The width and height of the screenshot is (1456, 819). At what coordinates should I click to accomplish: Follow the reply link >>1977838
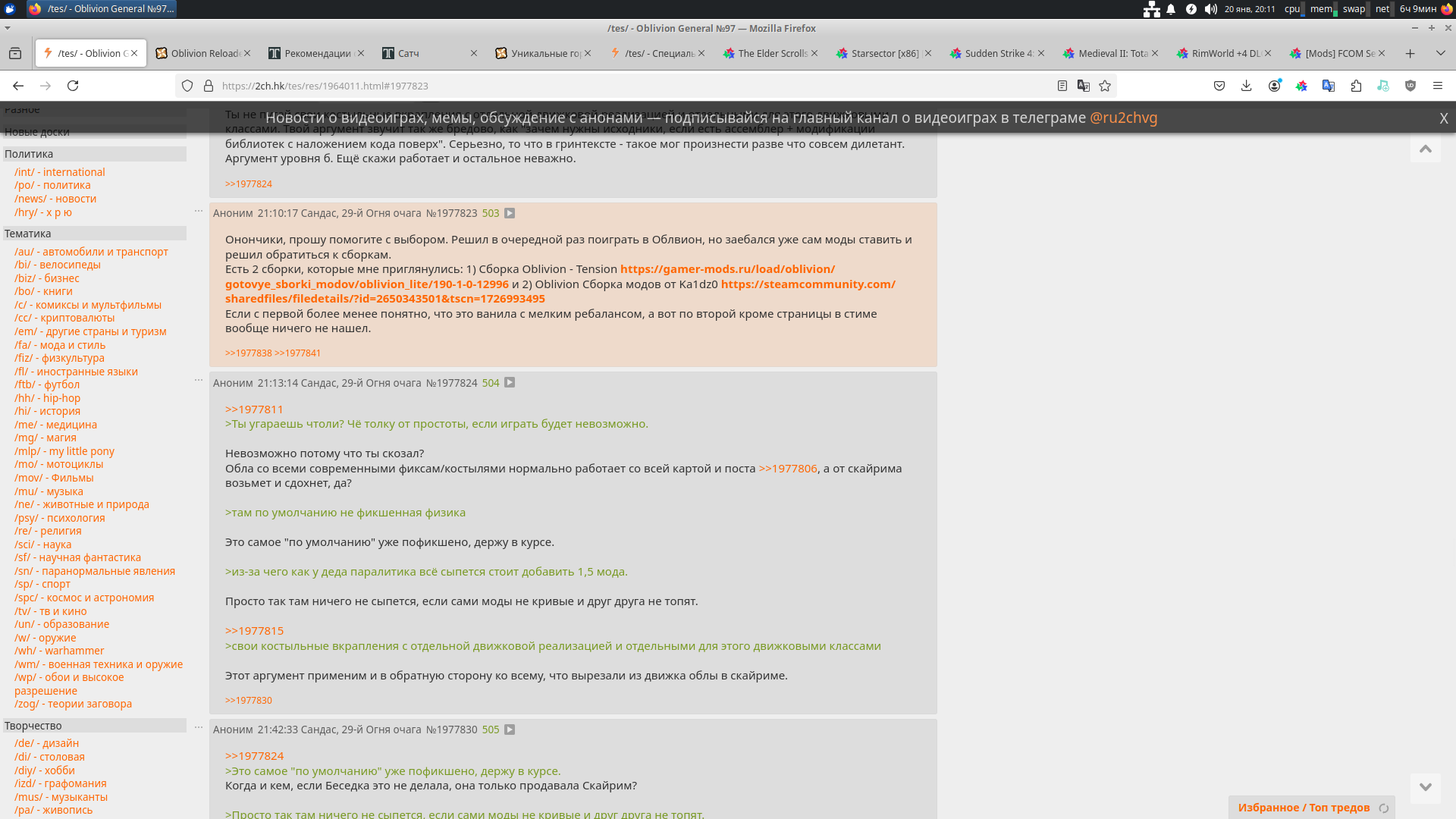[x=248, y=353]
